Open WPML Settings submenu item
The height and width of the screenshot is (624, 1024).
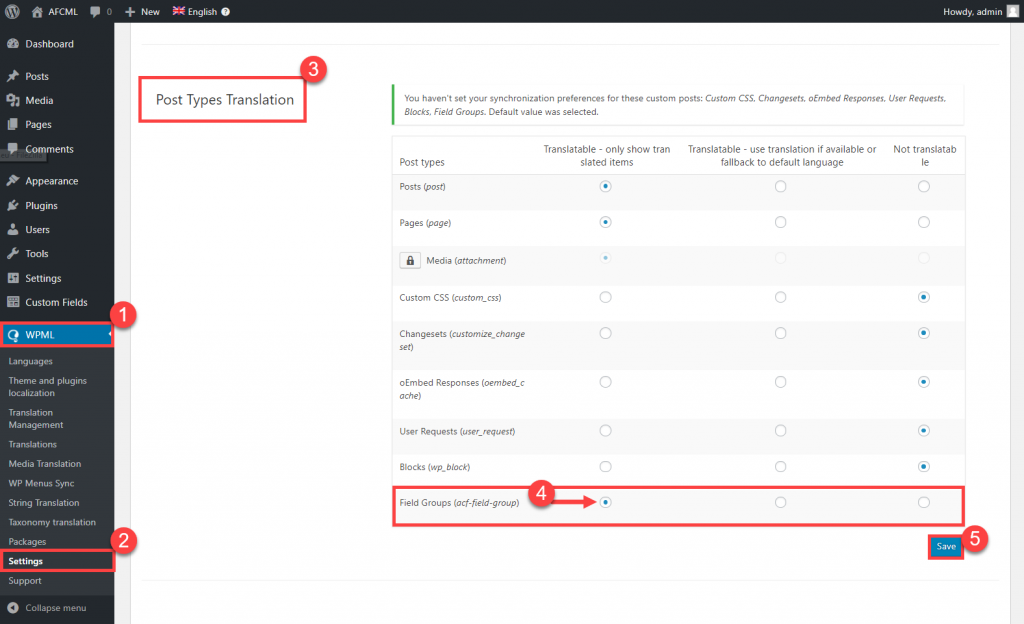point(25,561)
